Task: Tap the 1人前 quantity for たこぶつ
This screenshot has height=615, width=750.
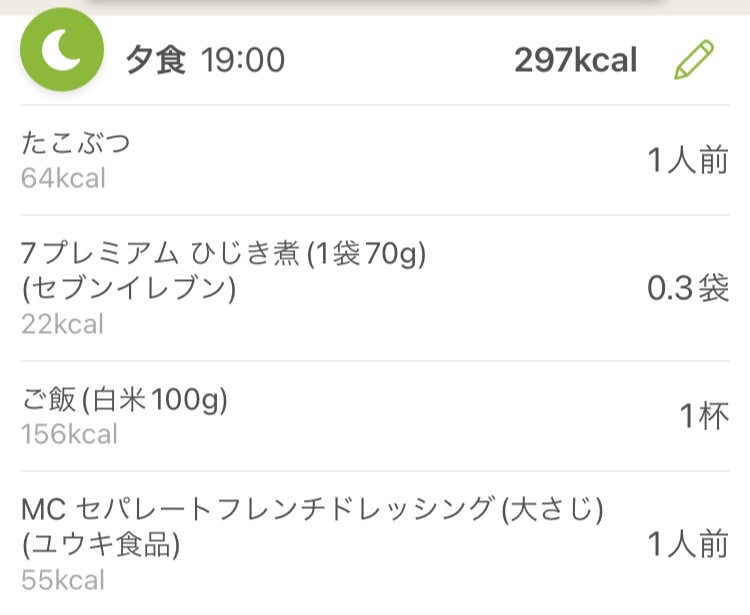Action: point(688,160)
